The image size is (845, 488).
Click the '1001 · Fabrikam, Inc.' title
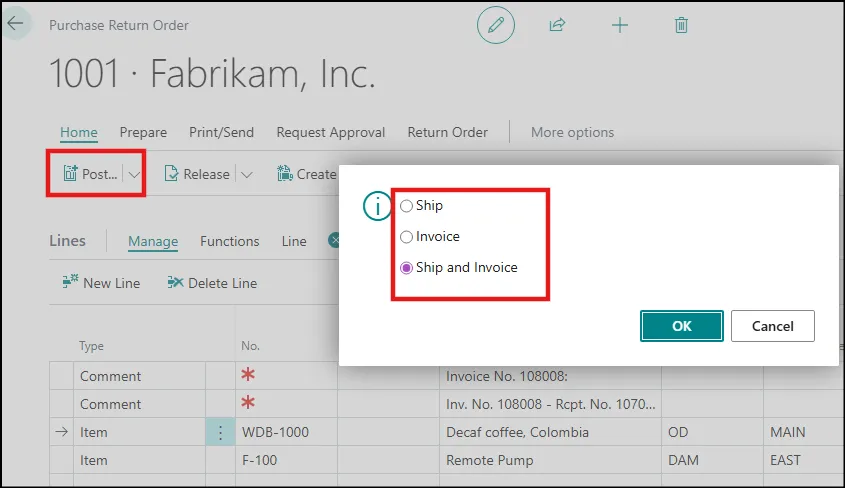(x=212, y=73)
